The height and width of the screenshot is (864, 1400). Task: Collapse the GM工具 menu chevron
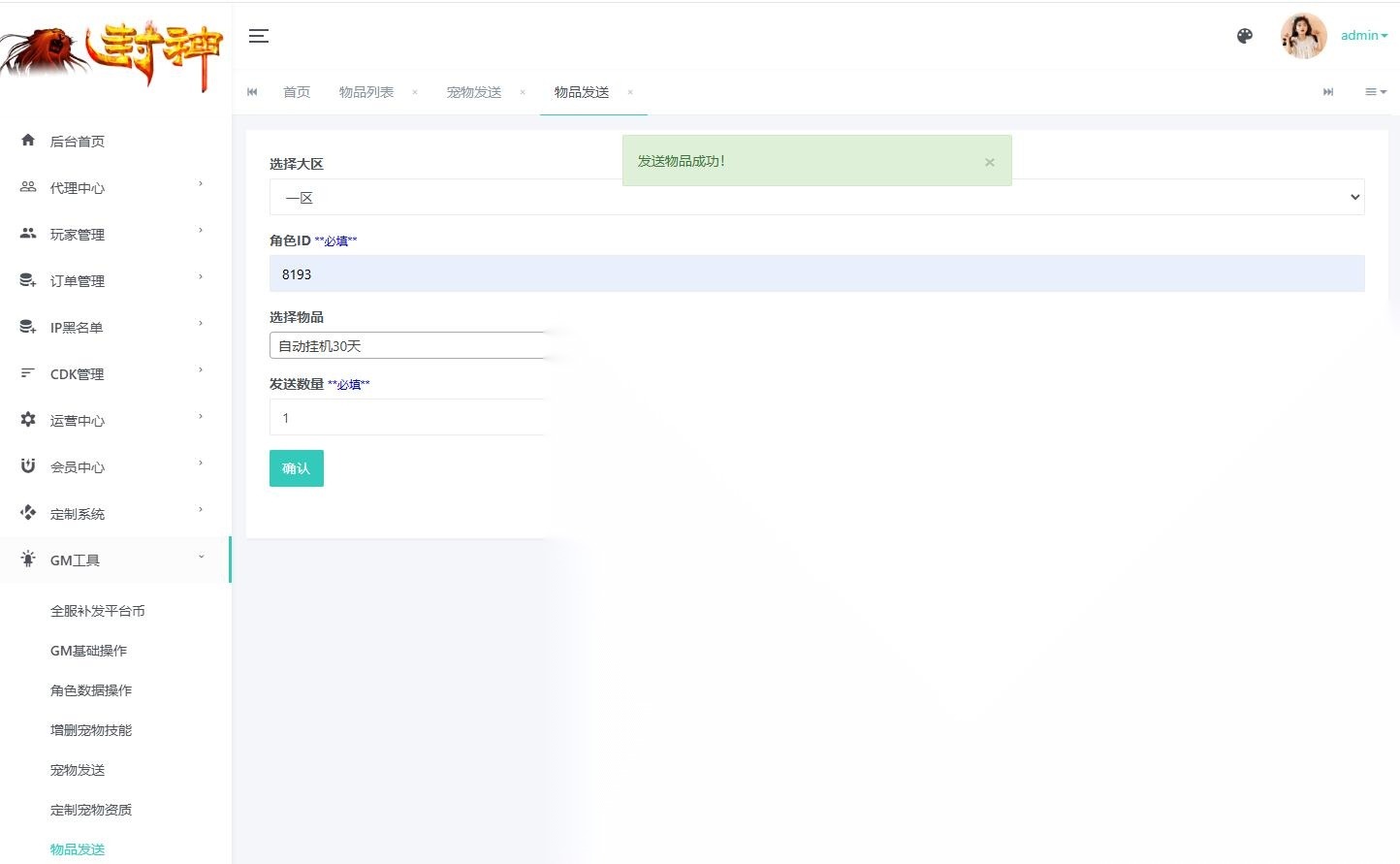(x=201, y=556)
